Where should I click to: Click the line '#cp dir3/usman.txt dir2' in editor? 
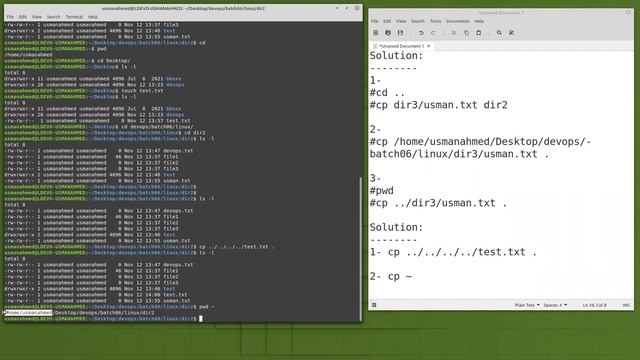(x=438, y=105)
